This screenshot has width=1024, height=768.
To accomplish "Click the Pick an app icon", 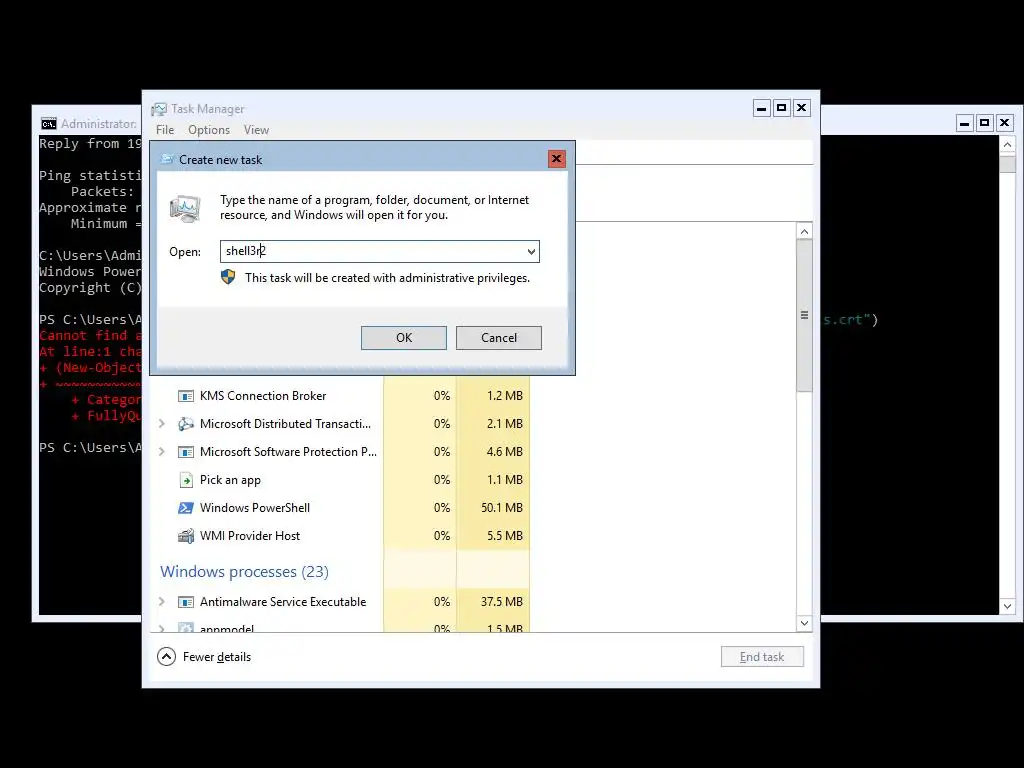I will point(186,480).
